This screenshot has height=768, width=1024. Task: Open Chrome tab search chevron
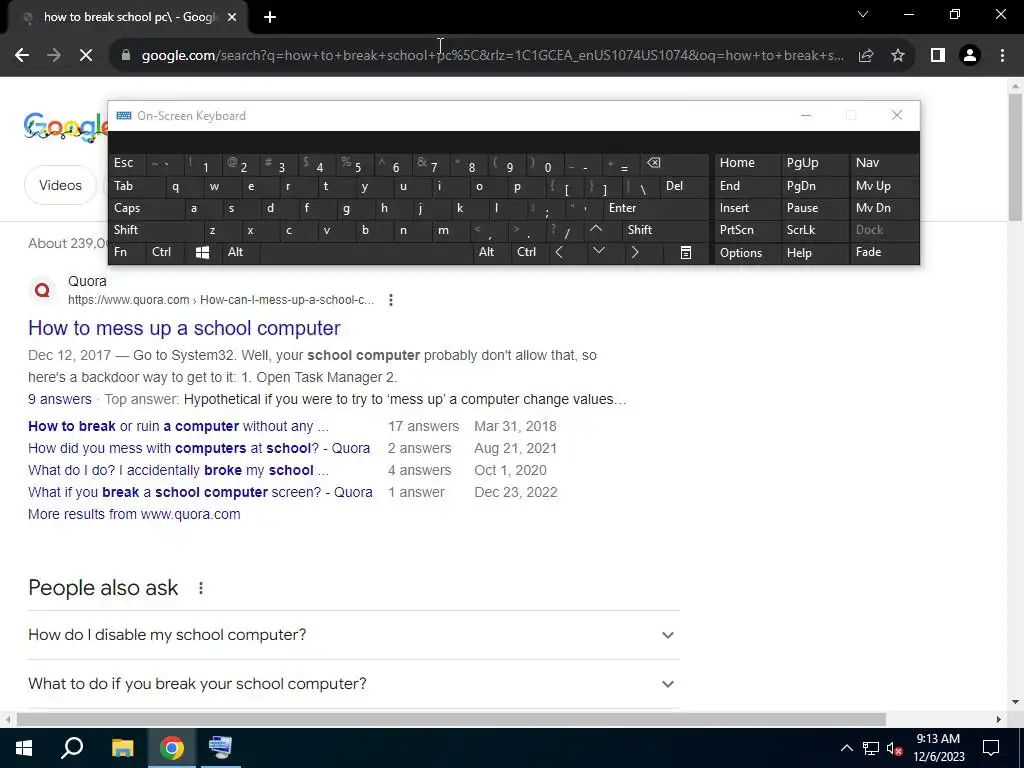[x=863, y=14]
